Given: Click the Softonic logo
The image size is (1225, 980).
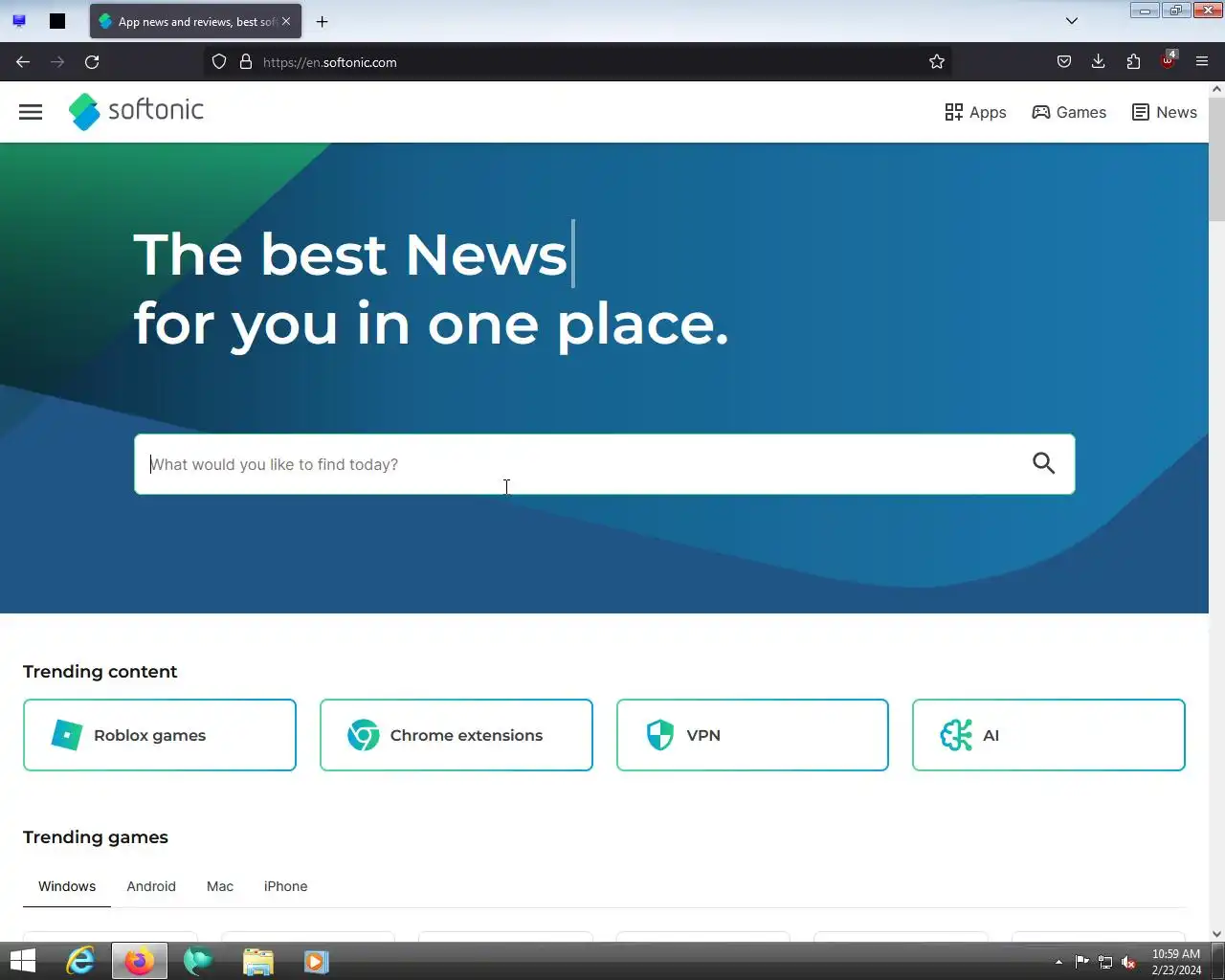Looking at the screenshot, I should point(137,112).
